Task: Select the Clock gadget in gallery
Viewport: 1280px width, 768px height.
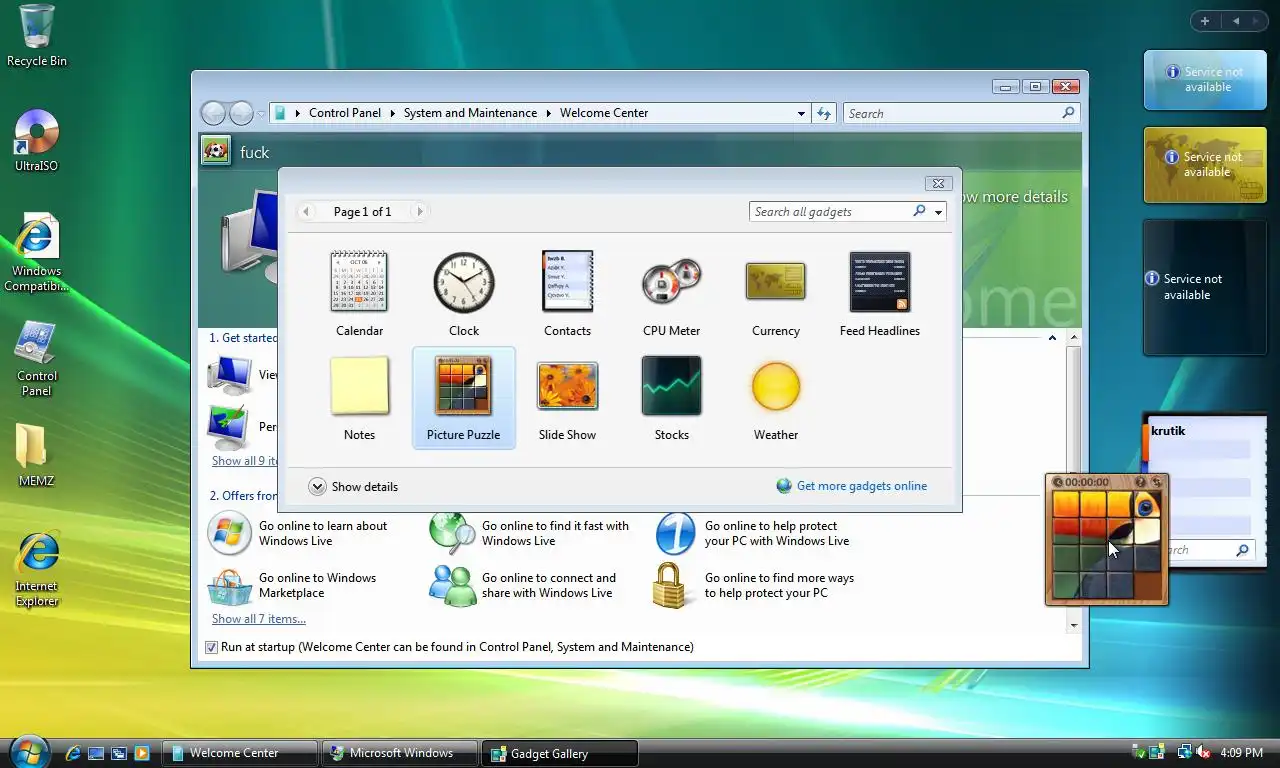Action: (463, 294)
